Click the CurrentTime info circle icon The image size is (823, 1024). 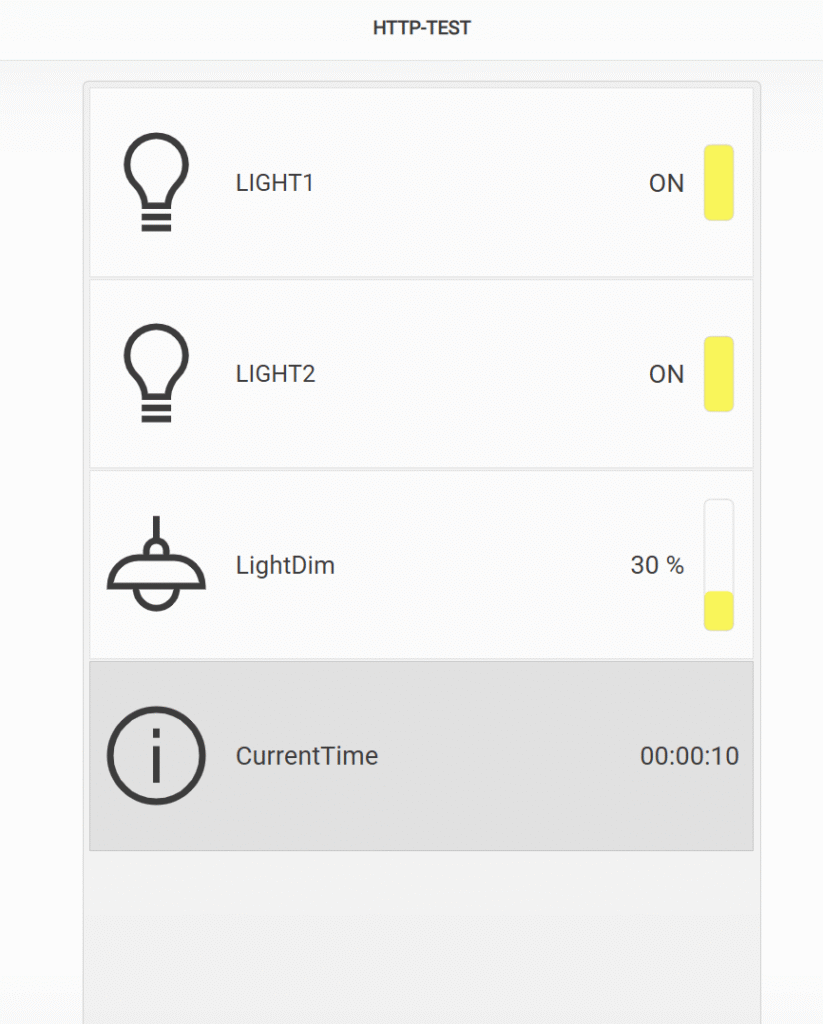pos(156,756)
